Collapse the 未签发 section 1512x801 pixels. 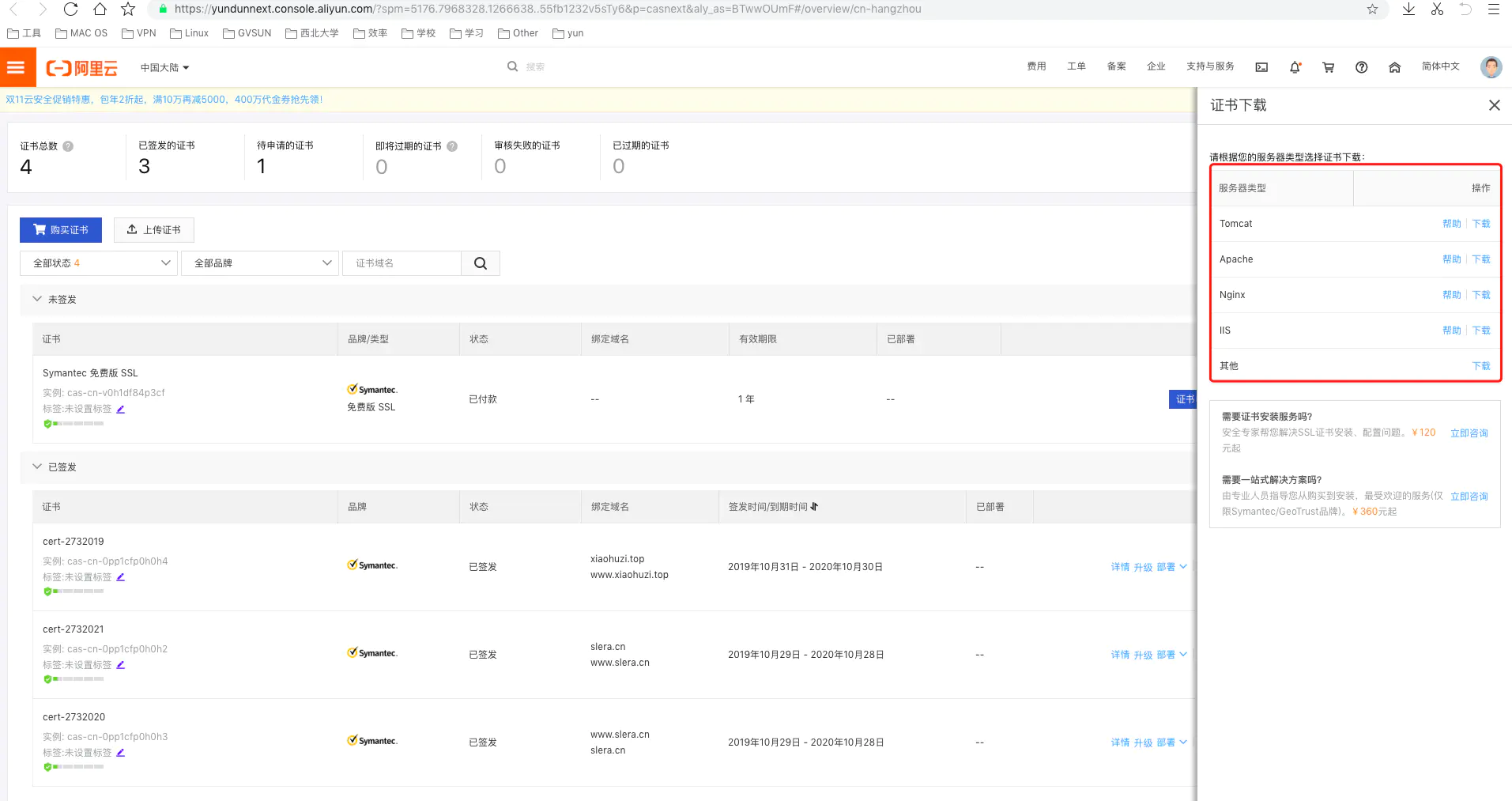click(x=37, y=299)
